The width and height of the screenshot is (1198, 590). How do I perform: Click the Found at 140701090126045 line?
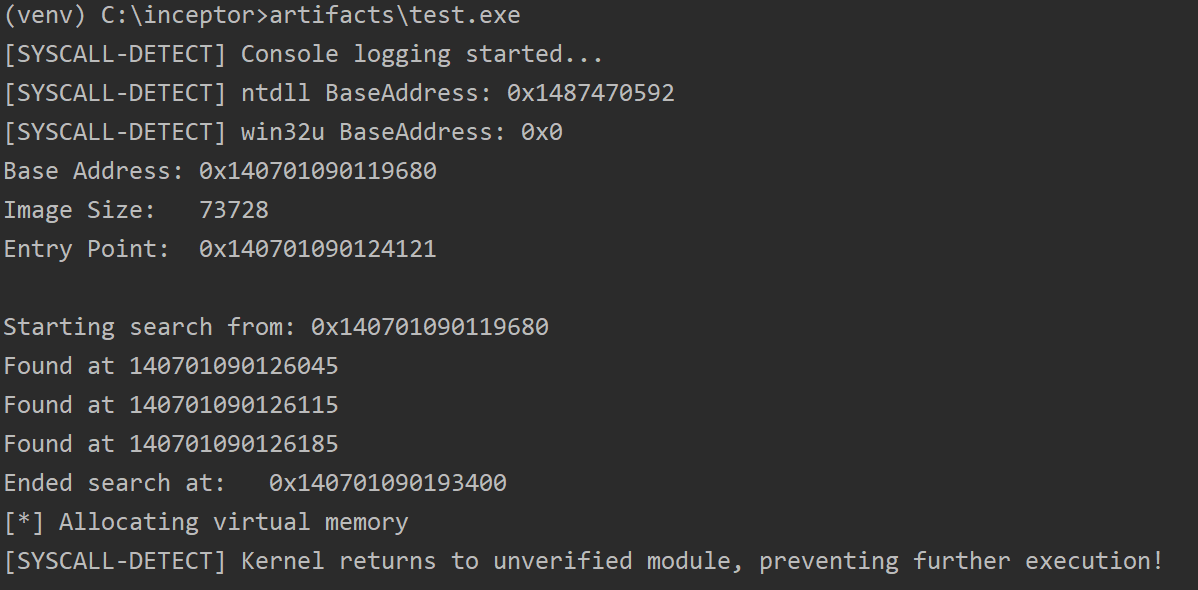coord(171,366)
